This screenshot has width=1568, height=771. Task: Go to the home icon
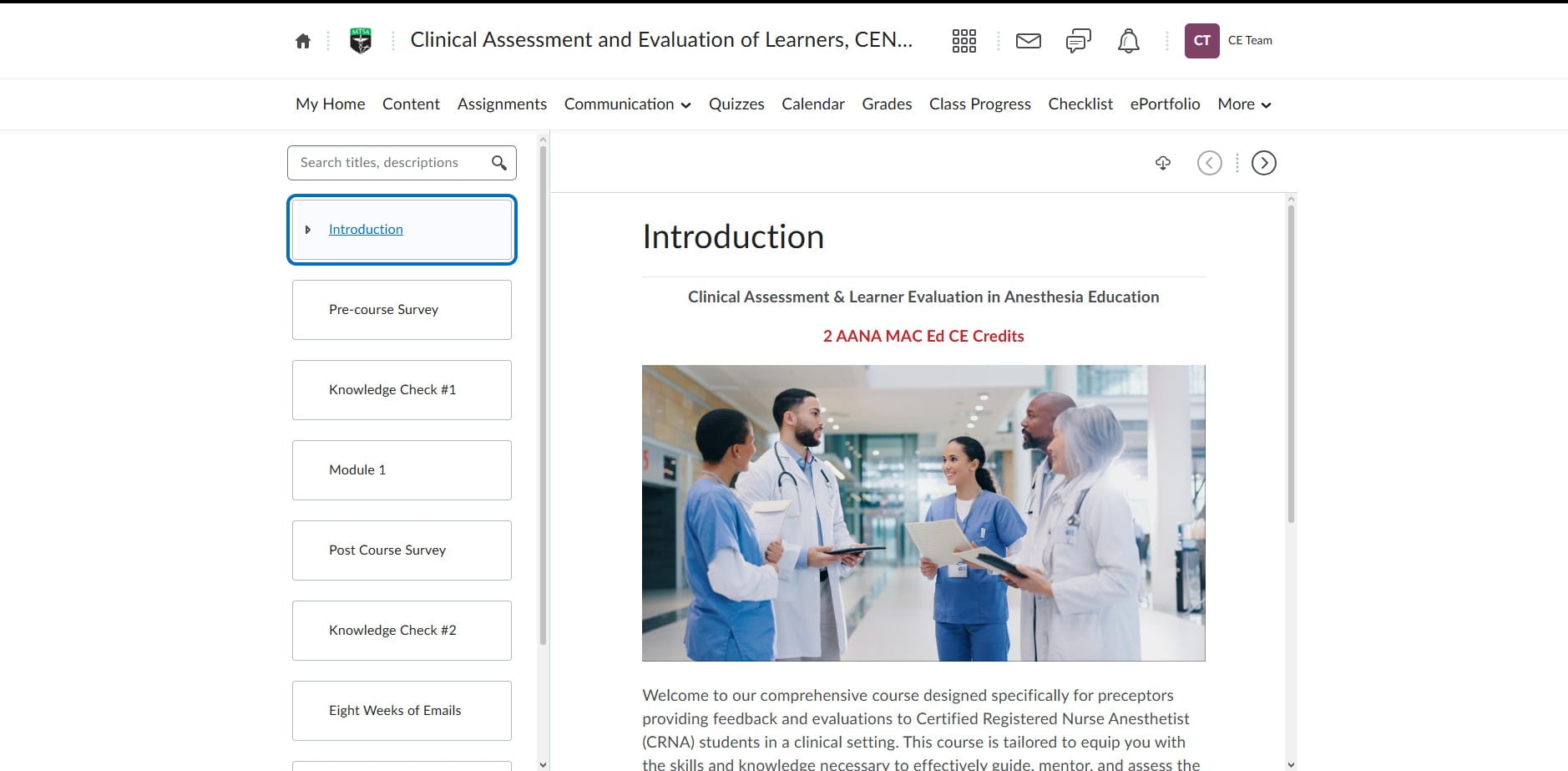[x=303, y=41]
